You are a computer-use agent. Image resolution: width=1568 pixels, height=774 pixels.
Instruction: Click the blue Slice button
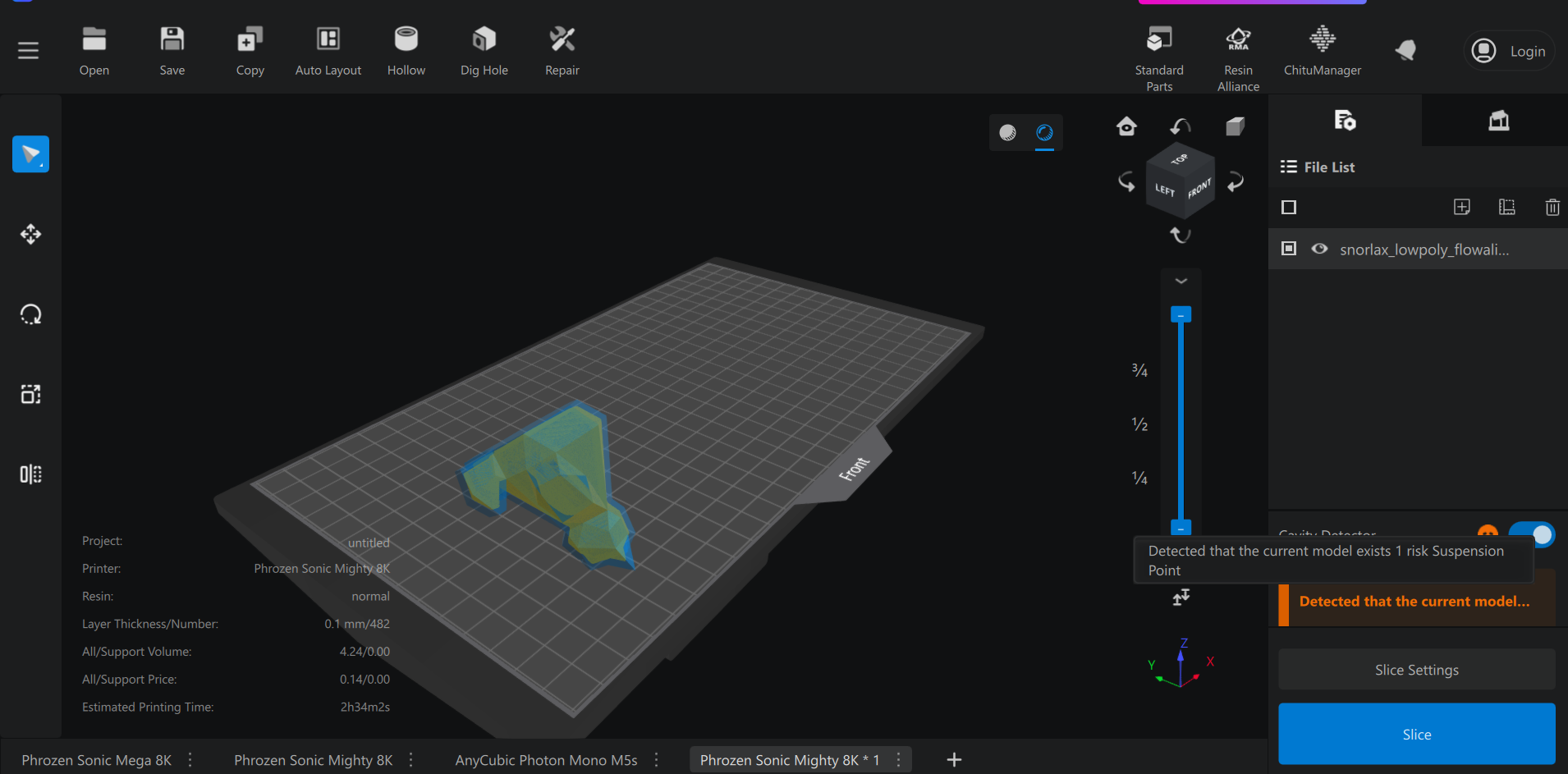pyautogui.click(x=1417, y=734)
